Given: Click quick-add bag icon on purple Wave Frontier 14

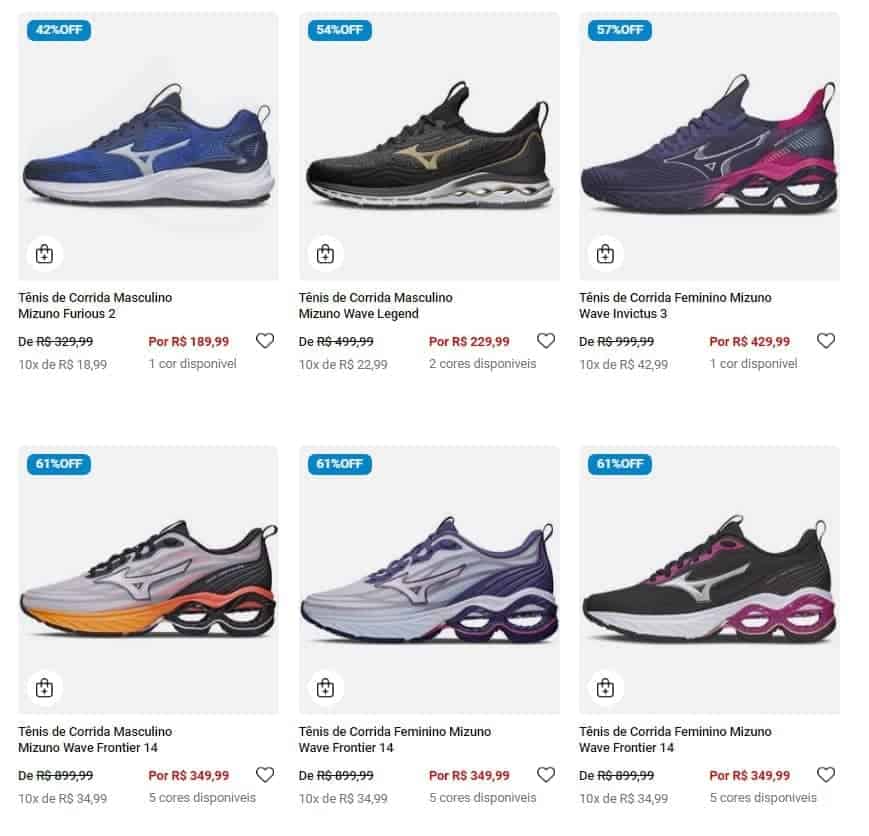Looking at the screenshot, I should (x=325, y=688).
